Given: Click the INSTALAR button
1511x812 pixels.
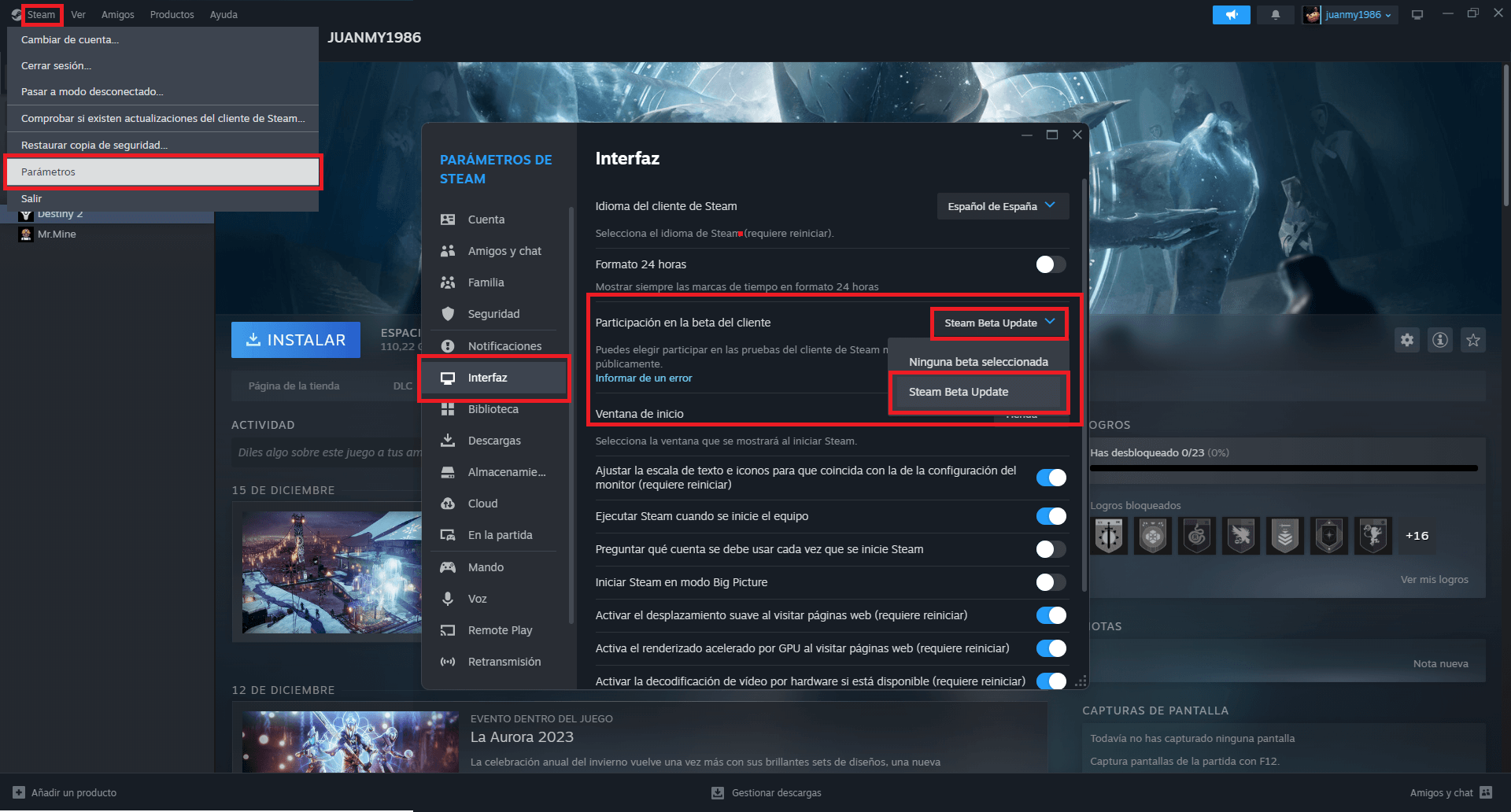Looking at the screenshot, I should (296, 340).
